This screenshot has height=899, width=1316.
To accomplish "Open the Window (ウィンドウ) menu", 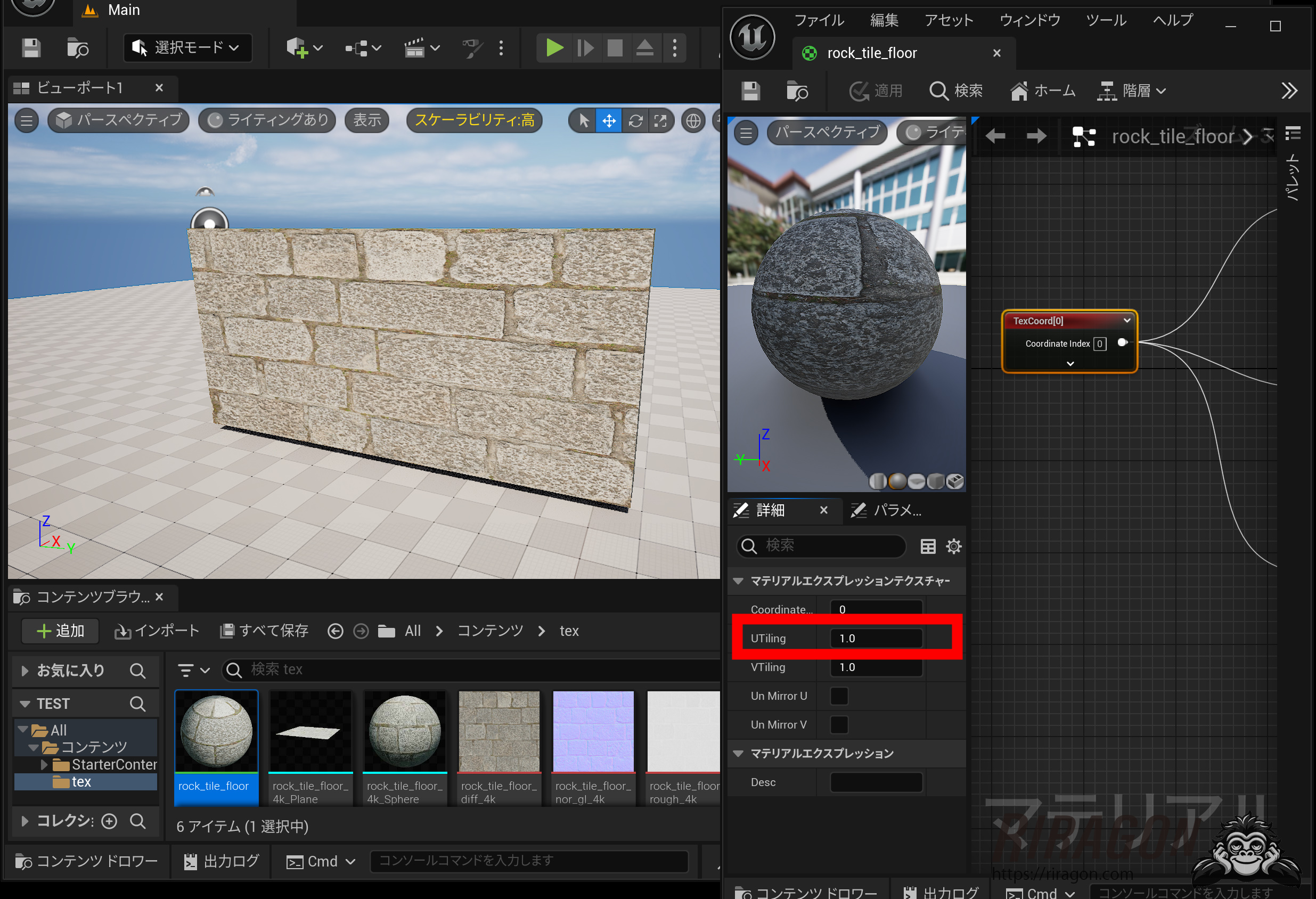I will click(x=1029, y=20).
